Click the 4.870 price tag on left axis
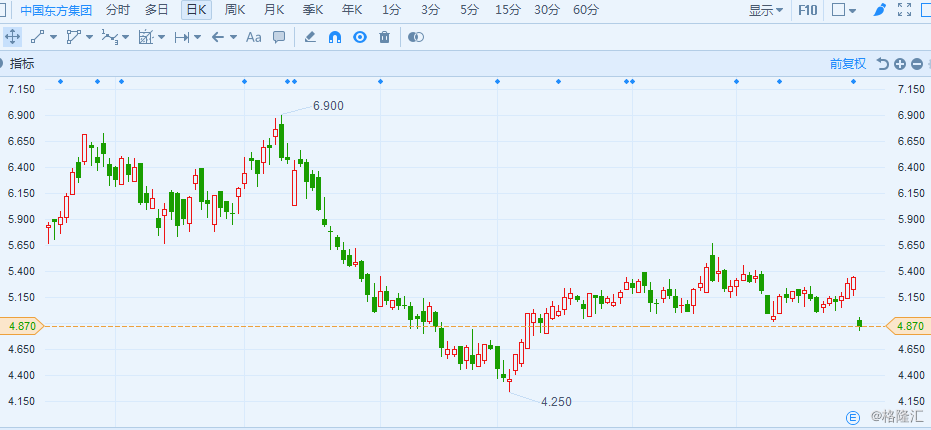931x430 pixels. point(21,326)
